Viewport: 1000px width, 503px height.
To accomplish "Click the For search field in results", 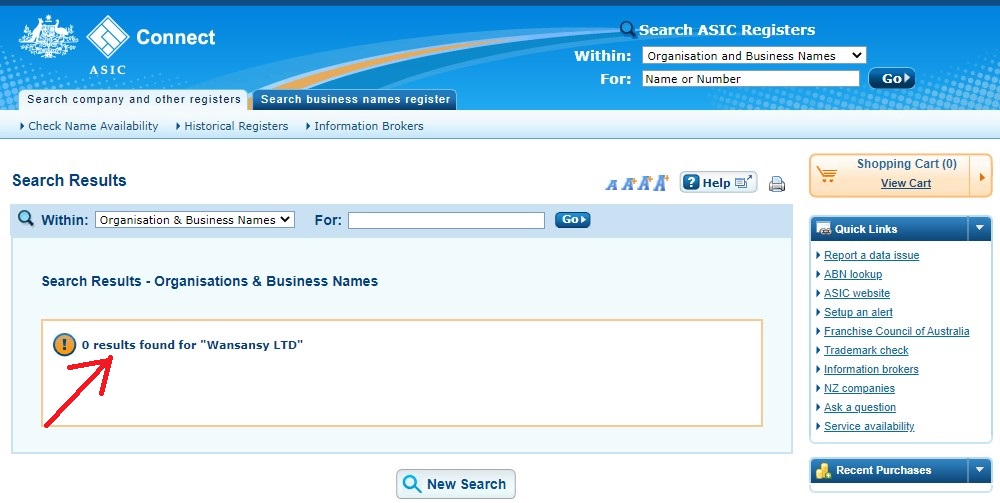I will tap(446, 220).
